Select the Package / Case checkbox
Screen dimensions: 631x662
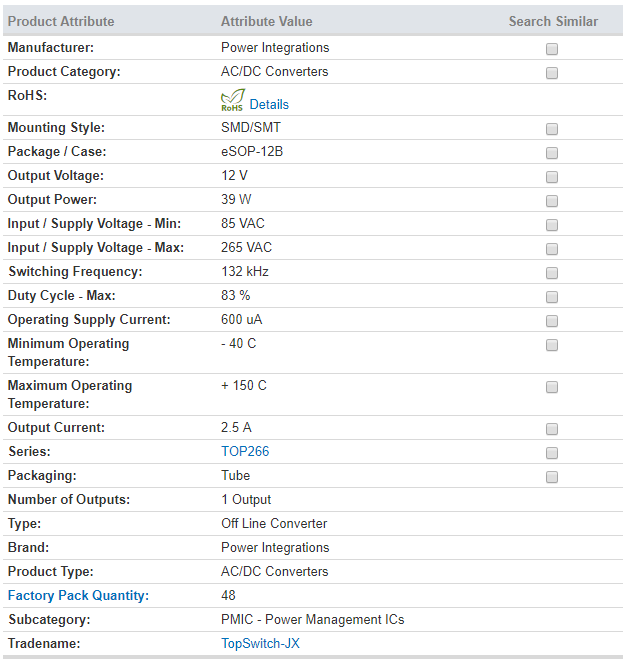click(x=552, y=153)
